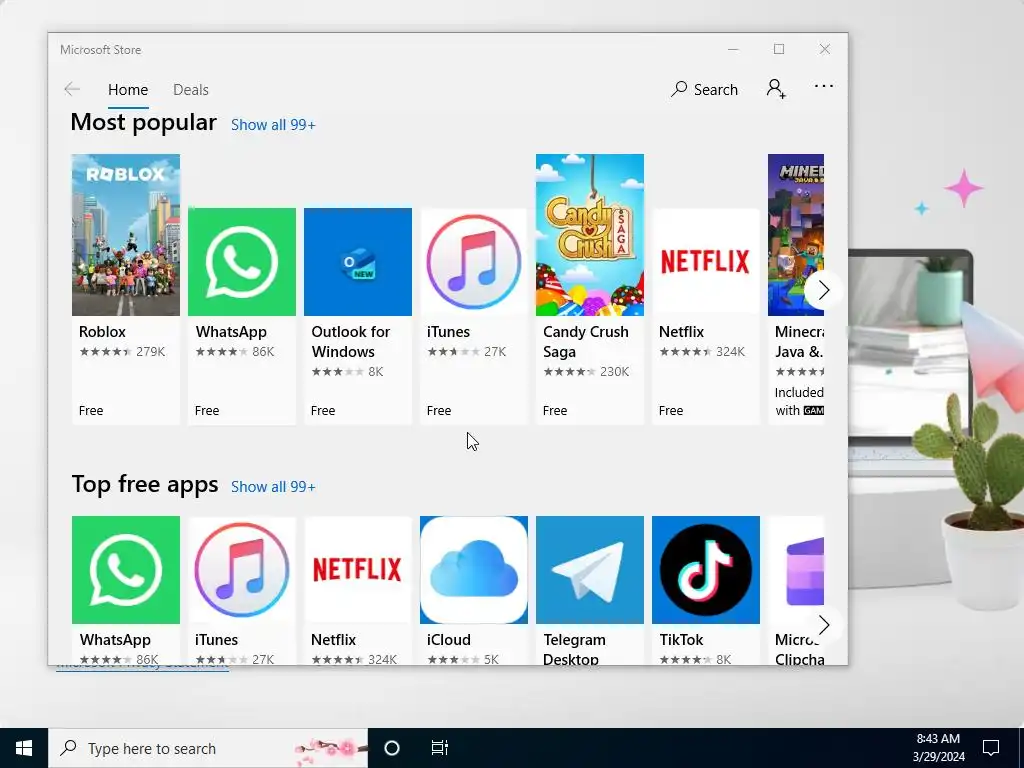1024x768 pixels.
Task: Open Cortana from the taskbar
Action: [x=392, y=748]
